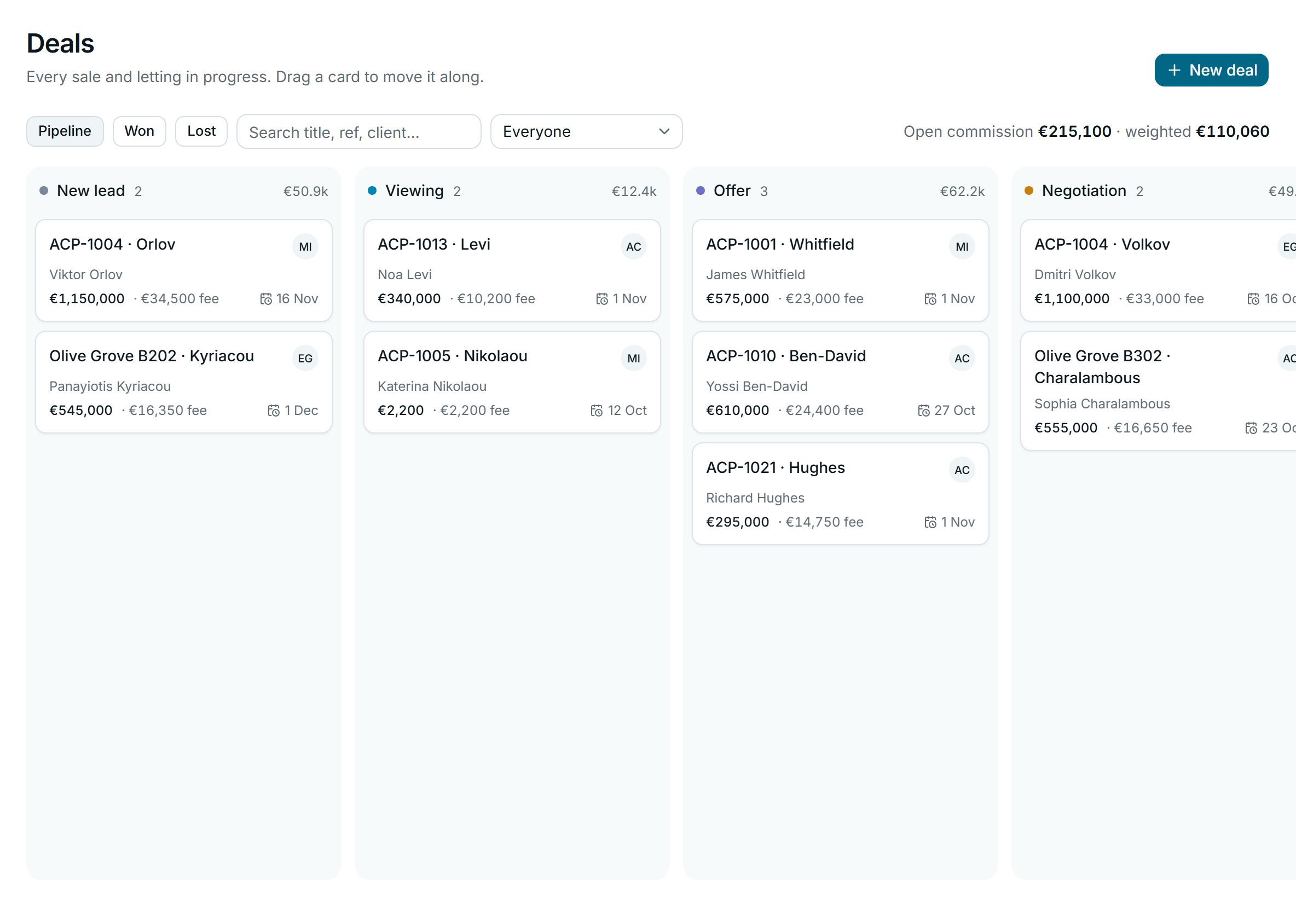1296x924 pixels.
Task: Focus the search title, ref, client field
Action: 358,131
